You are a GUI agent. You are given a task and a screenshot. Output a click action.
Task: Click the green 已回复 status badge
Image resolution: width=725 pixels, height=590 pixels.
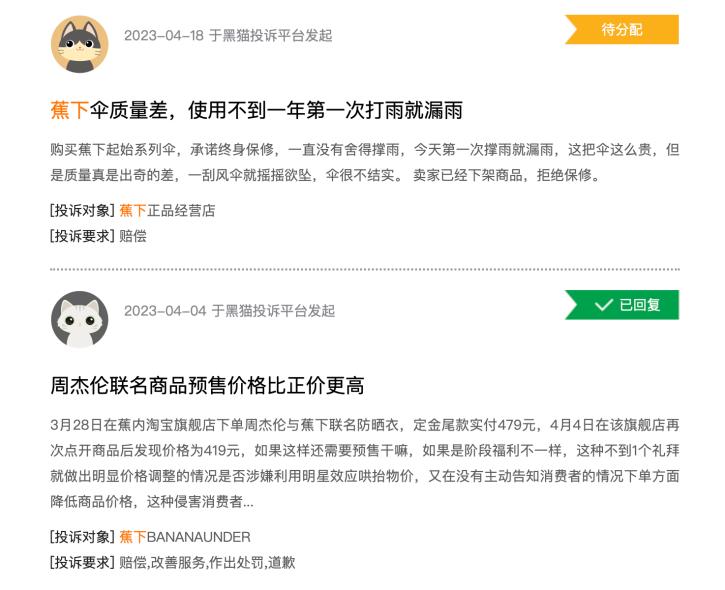[622, 305]
